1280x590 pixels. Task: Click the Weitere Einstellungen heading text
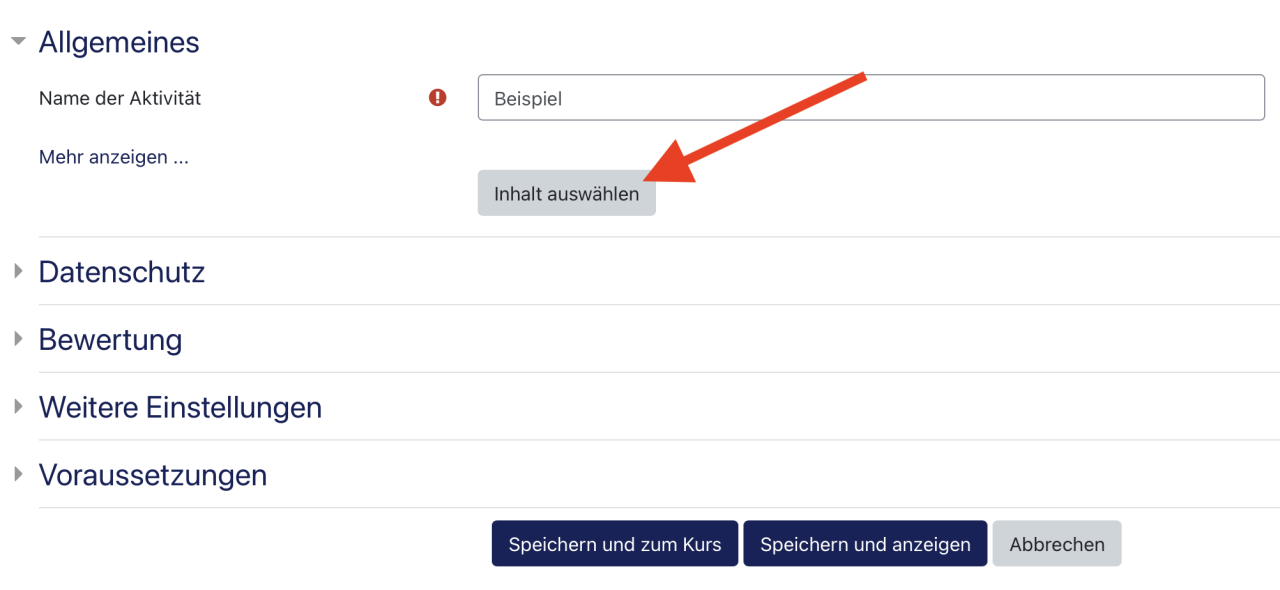(x=180, y=408)
